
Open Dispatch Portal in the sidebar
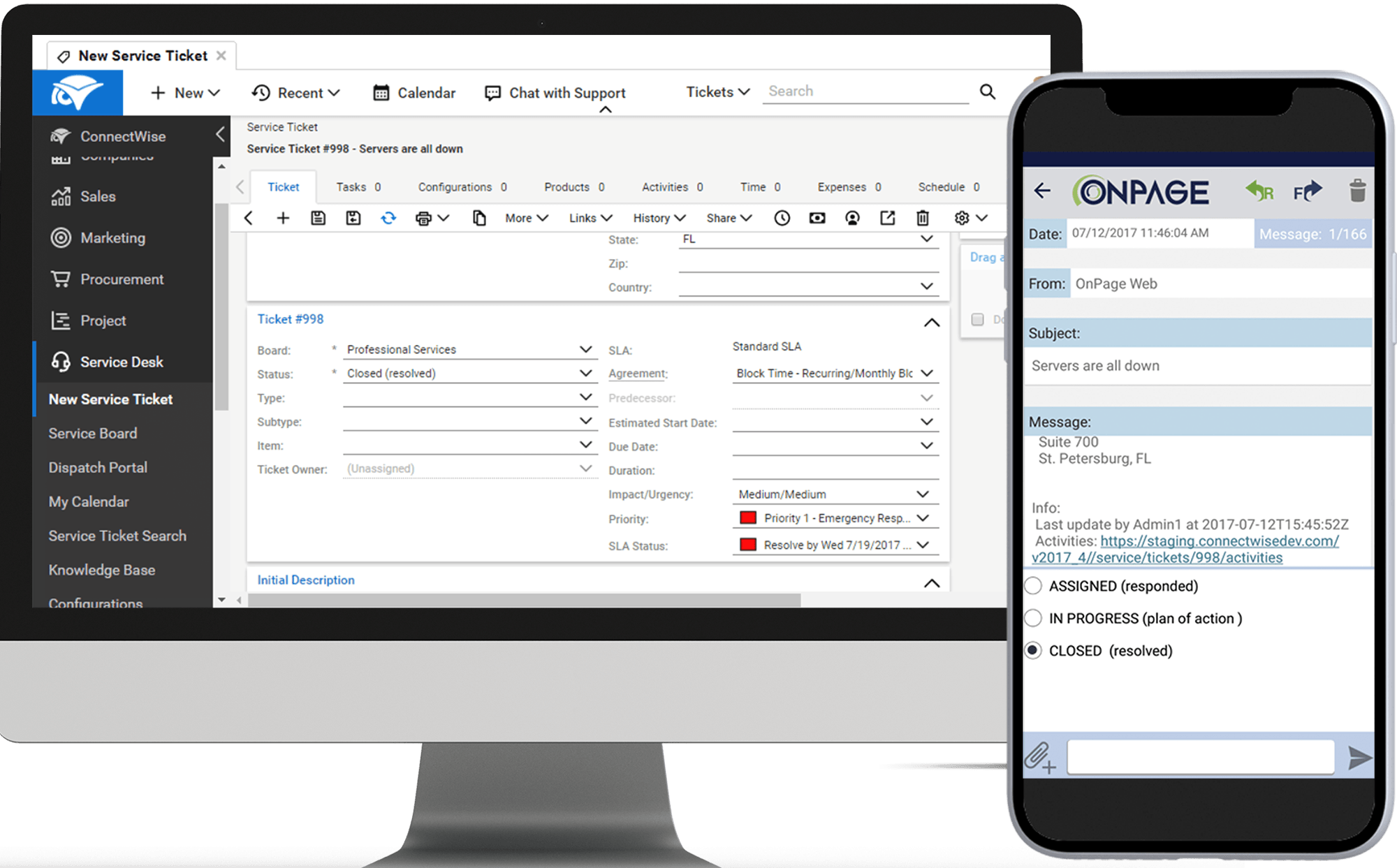(98, 467)
